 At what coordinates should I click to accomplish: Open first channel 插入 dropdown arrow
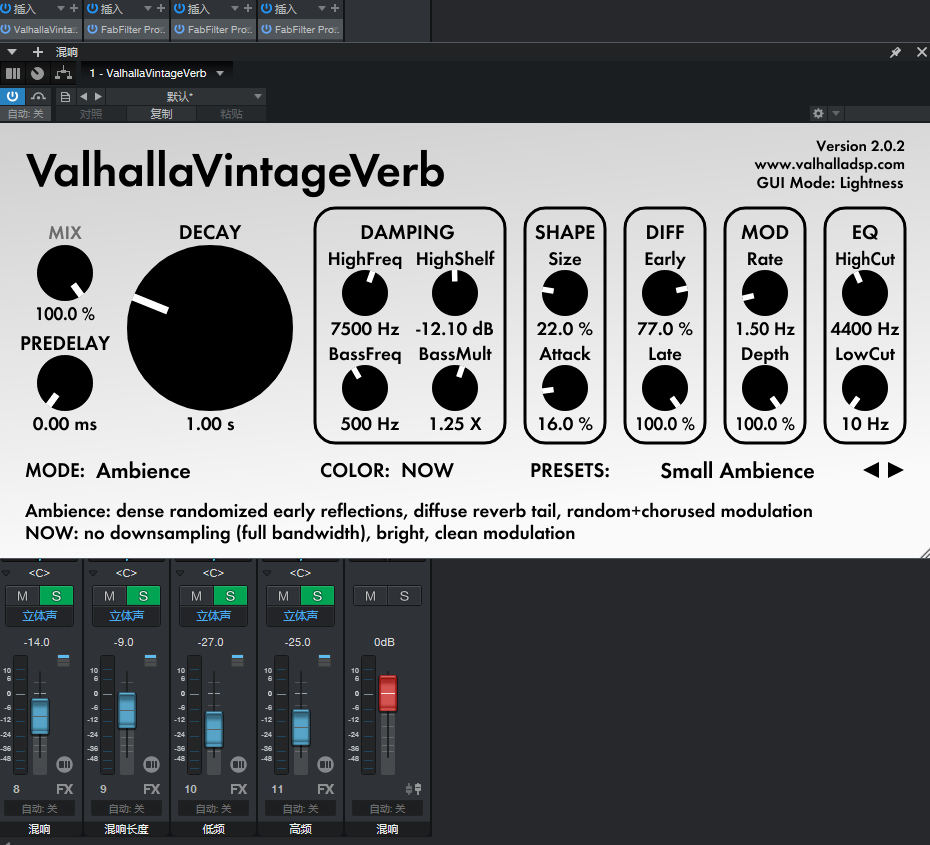pos(60,8)
